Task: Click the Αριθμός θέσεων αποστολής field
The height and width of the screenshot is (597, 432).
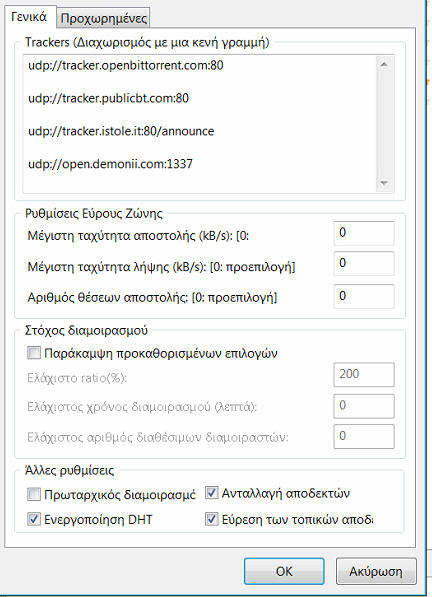Action: [364, 296]
